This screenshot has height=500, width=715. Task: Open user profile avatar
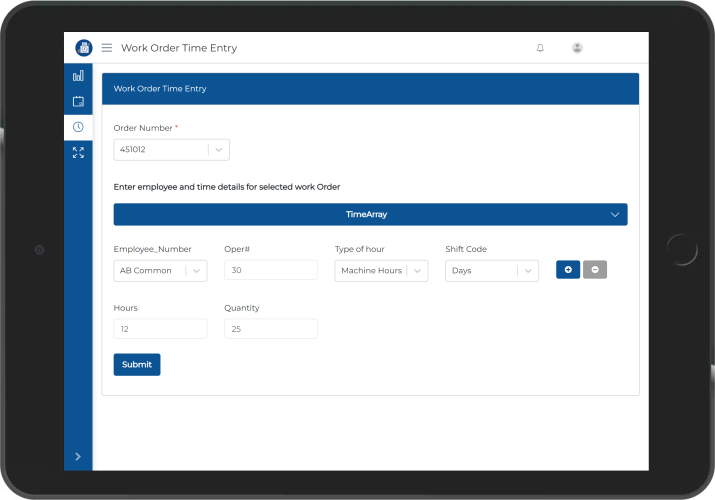(x=577, y=47)
